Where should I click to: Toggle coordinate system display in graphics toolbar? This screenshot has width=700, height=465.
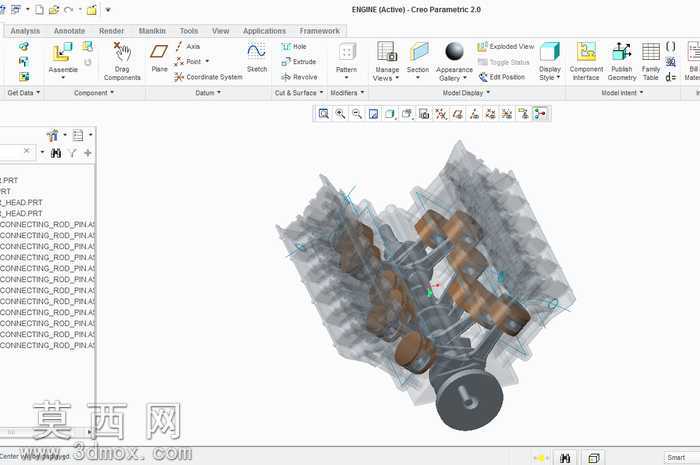pyautogui.click(x=506, y=114)
